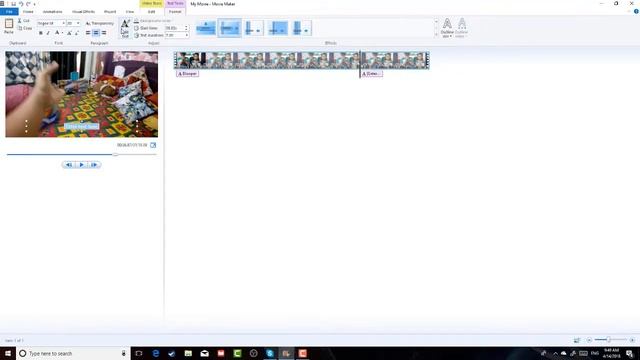Screen dimensions: 640x360
Task: Advance to the next frame
Action: pyautogui.click(x=94, y=164)
